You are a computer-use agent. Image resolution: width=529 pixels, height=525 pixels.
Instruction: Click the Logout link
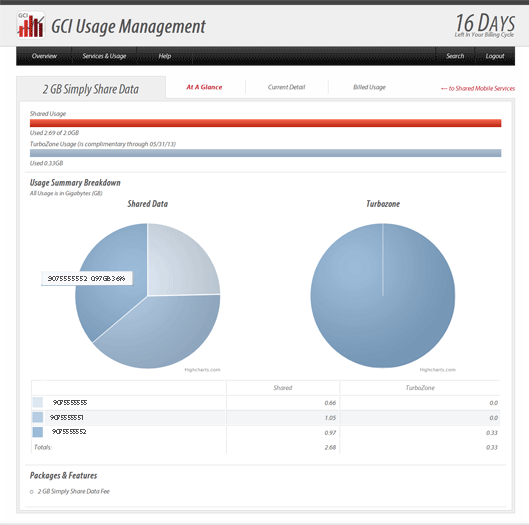click(495, 56)
